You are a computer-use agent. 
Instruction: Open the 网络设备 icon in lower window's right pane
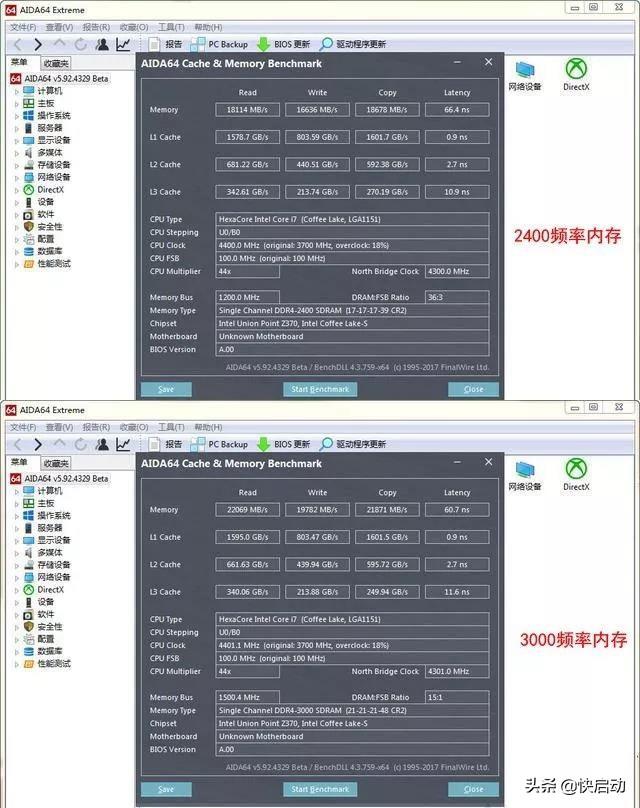(x=525, y=476)
